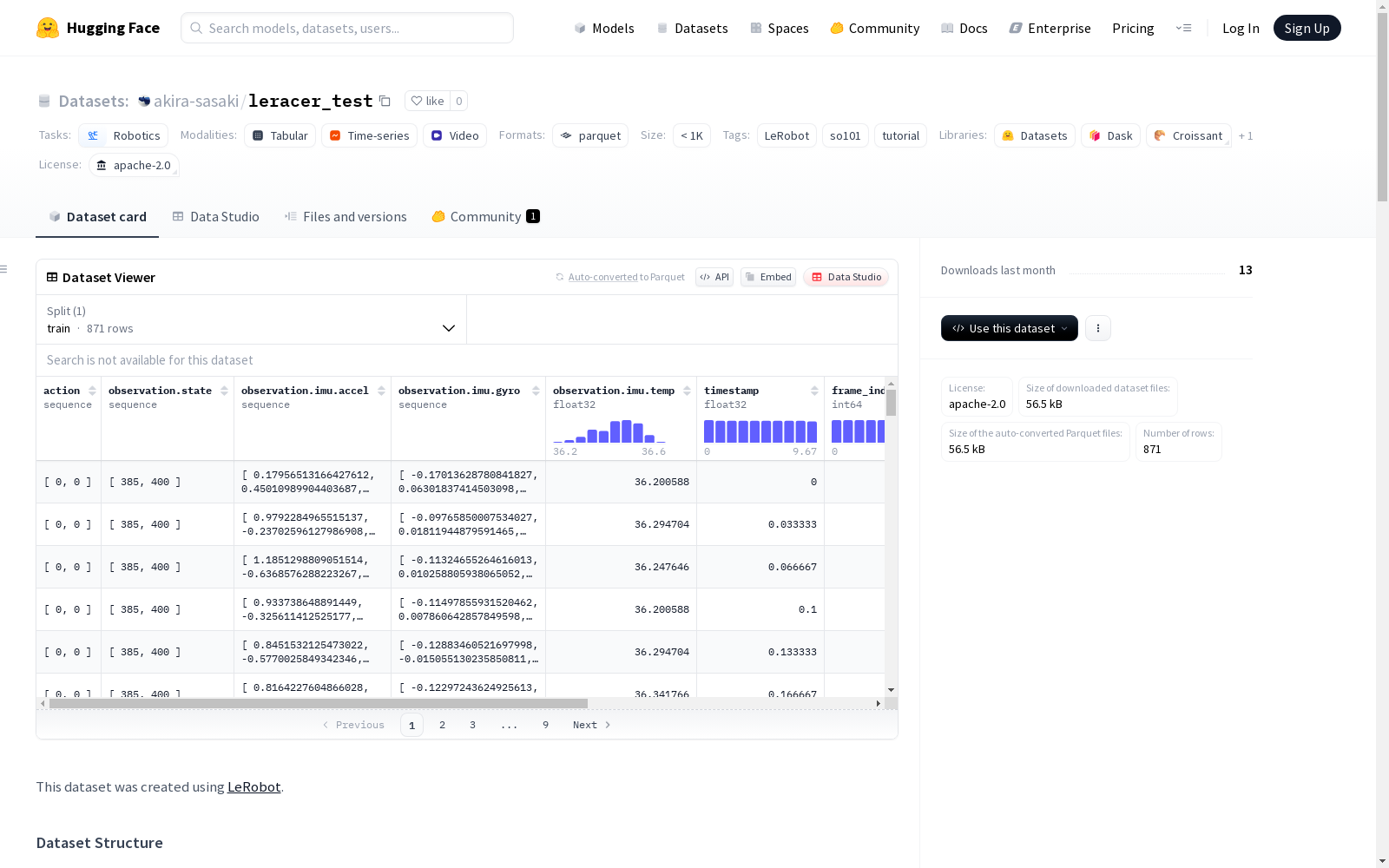Open the Use this dataset dropdown
This screenshot has height=868, width=1389.
[x=1010, y=328]
